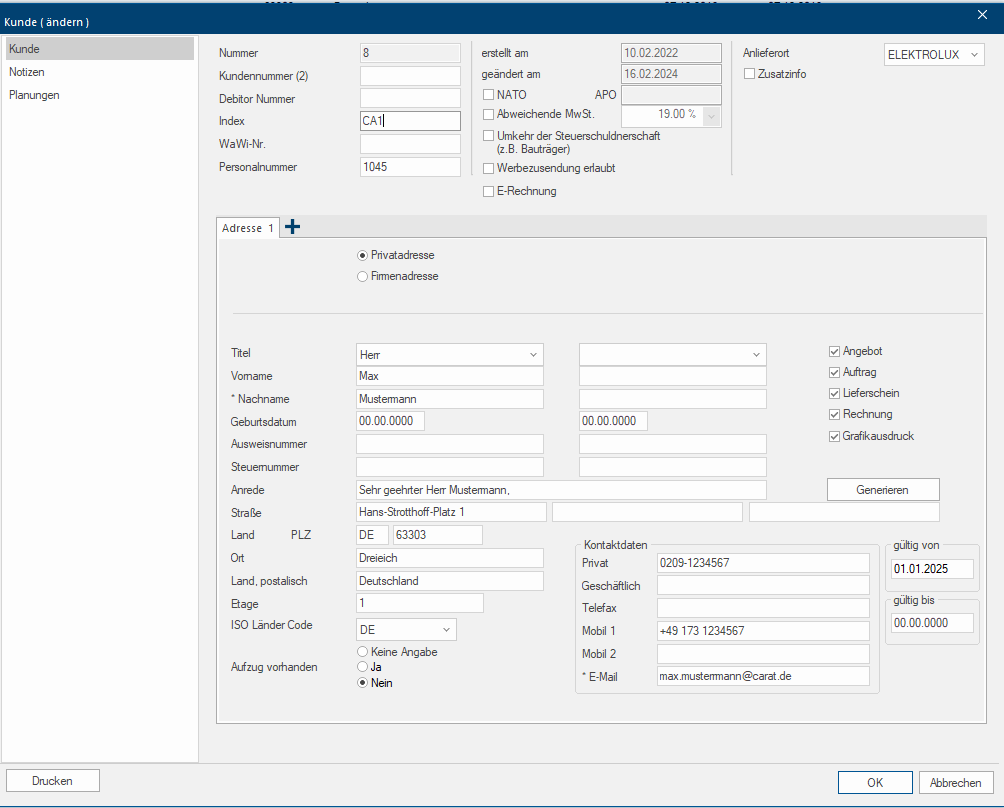Click the Straße field with Hans-Strotthoff-Platz

tap(451, 512)
